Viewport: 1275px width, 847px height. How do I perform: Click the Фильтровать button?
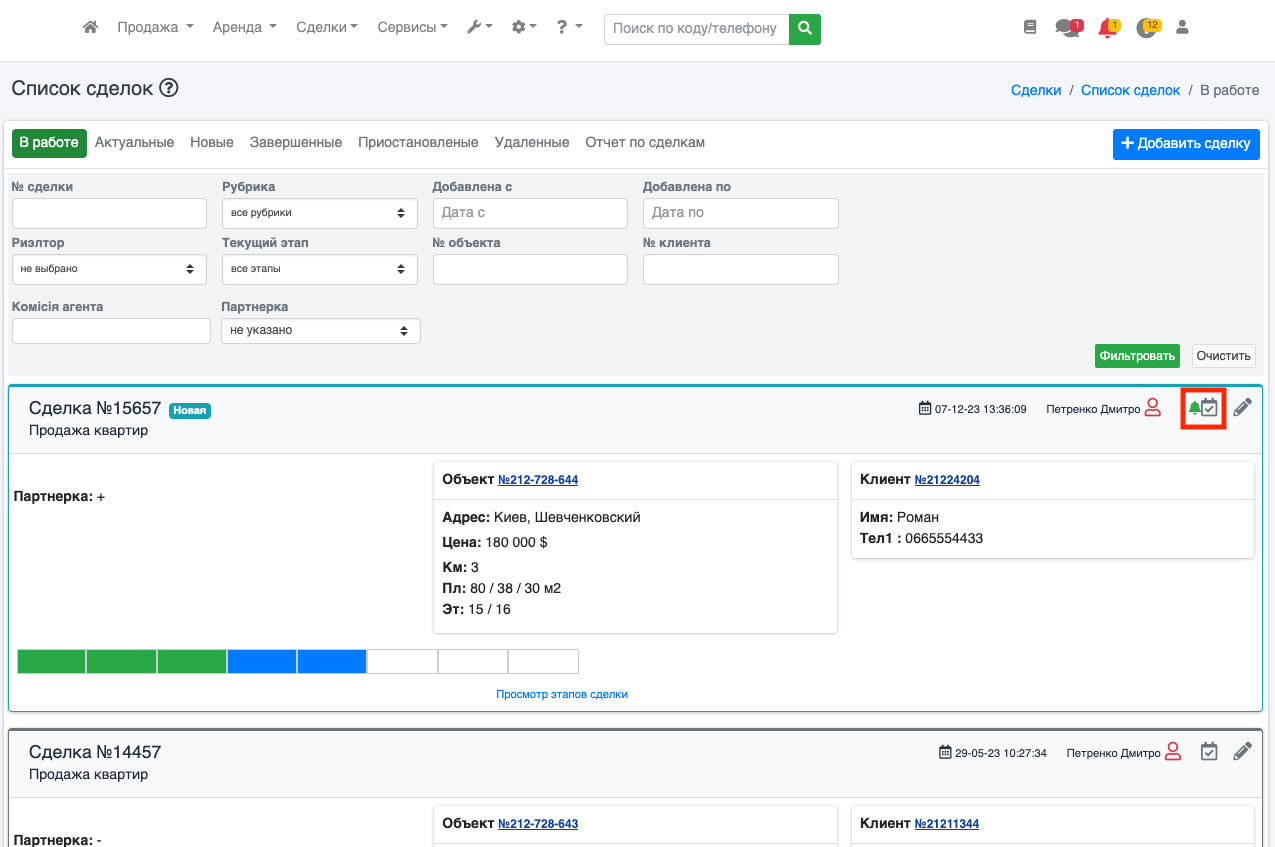pyautogui.click(x=1137, y=356)
